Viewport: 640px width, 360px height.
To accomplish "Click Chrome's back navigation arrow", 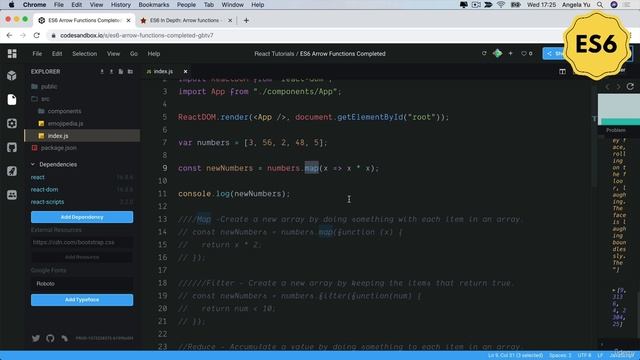I will [9, 36].
